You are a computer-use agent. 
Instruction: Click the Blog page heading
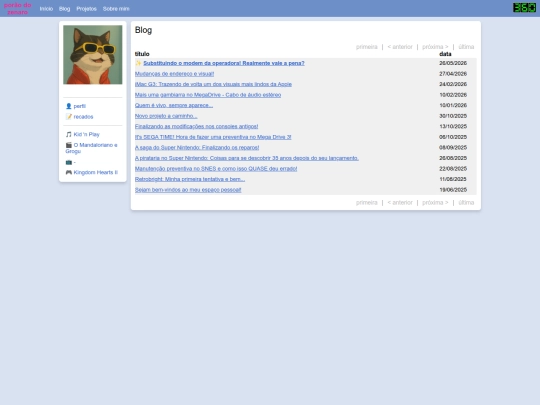point(143,30)
